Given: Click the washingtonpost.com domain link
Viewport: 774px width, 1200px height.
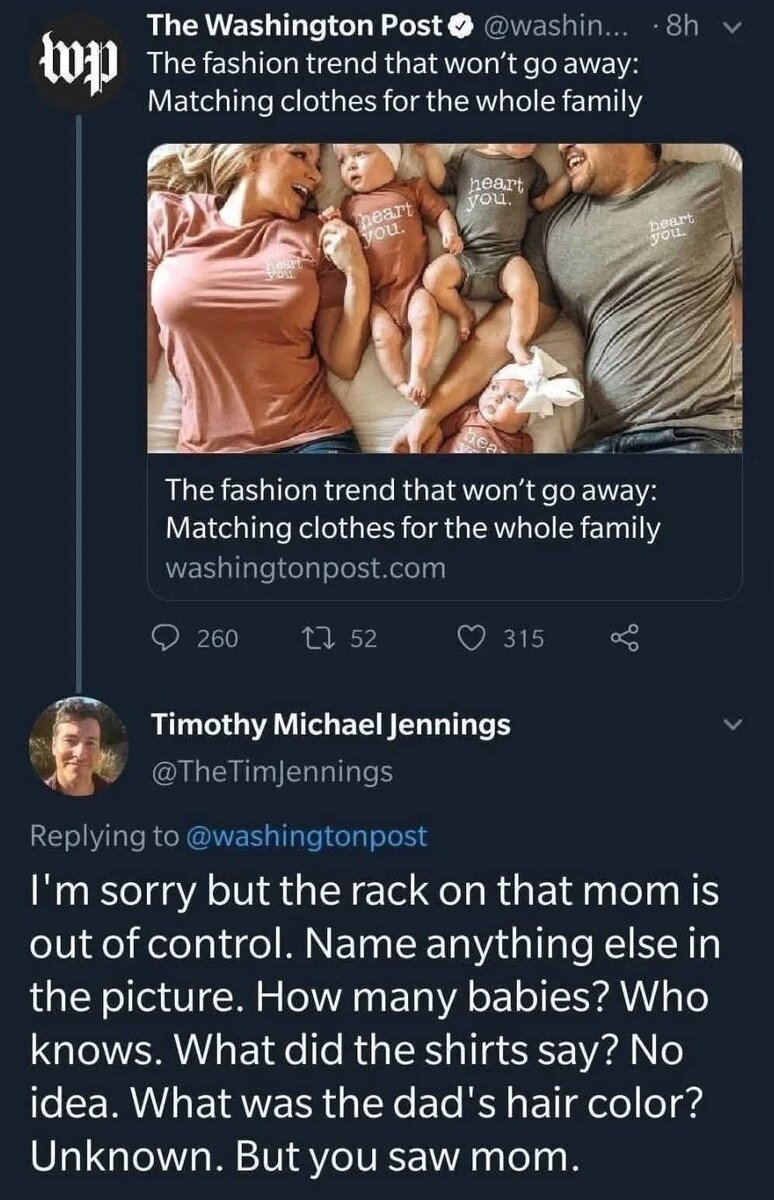Looking at the screenshot, I should (304, 568).
